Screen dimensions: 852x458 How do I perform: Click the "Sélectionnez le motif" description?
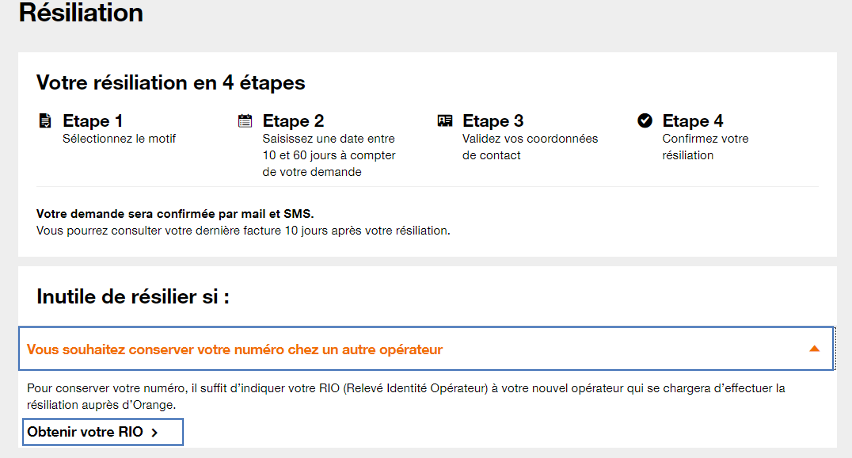tap(119, 139)
